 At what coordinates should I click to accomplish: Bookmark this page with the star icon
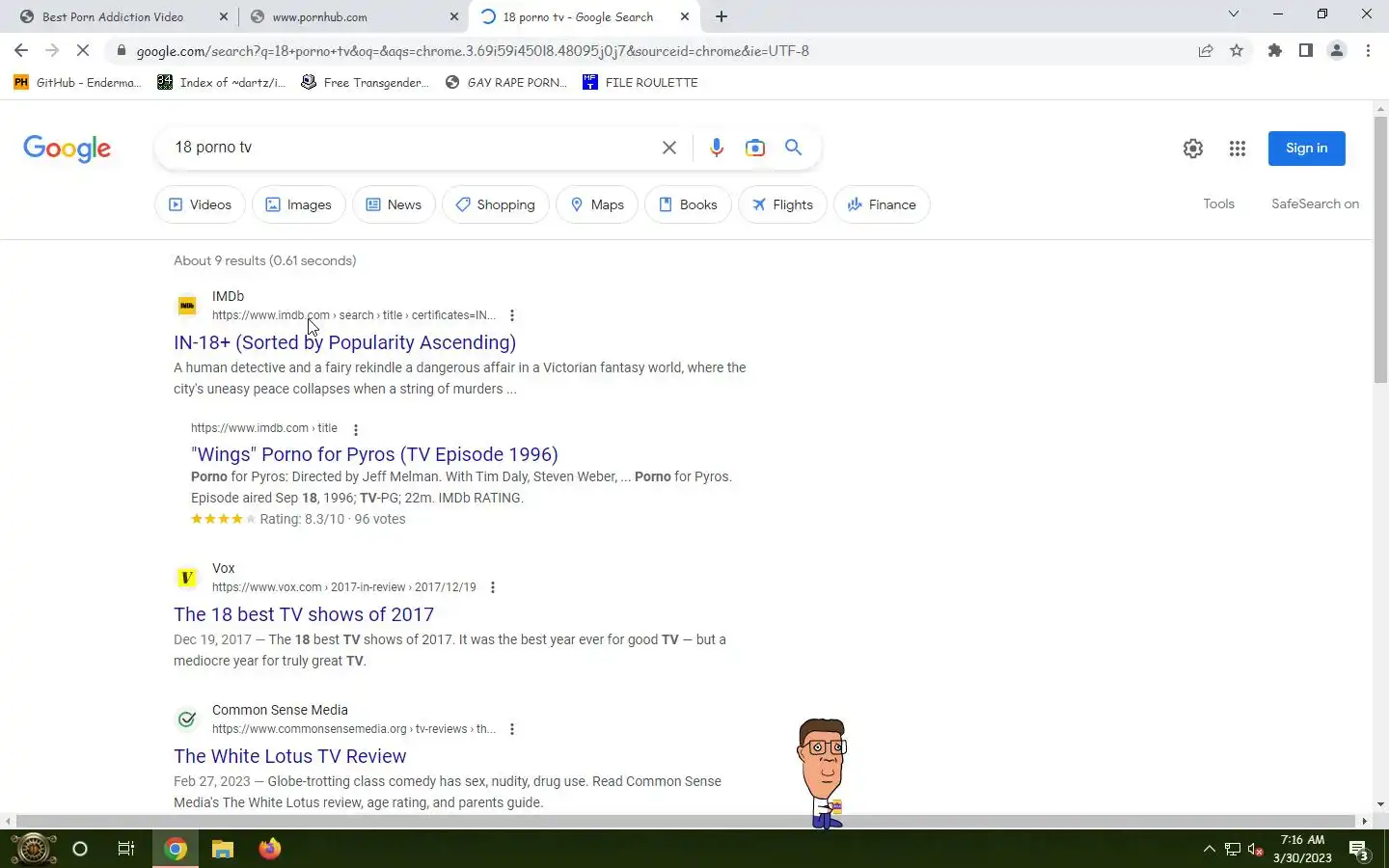(1237, 50)
